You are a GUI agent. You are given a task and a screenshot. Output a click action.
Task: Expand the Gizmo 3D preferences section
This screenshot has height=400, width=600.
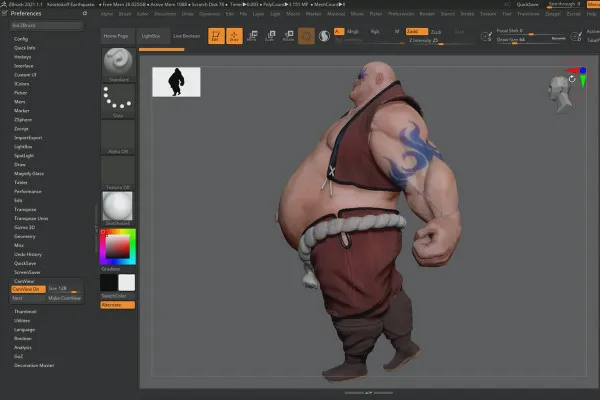(x=24, y=227)
